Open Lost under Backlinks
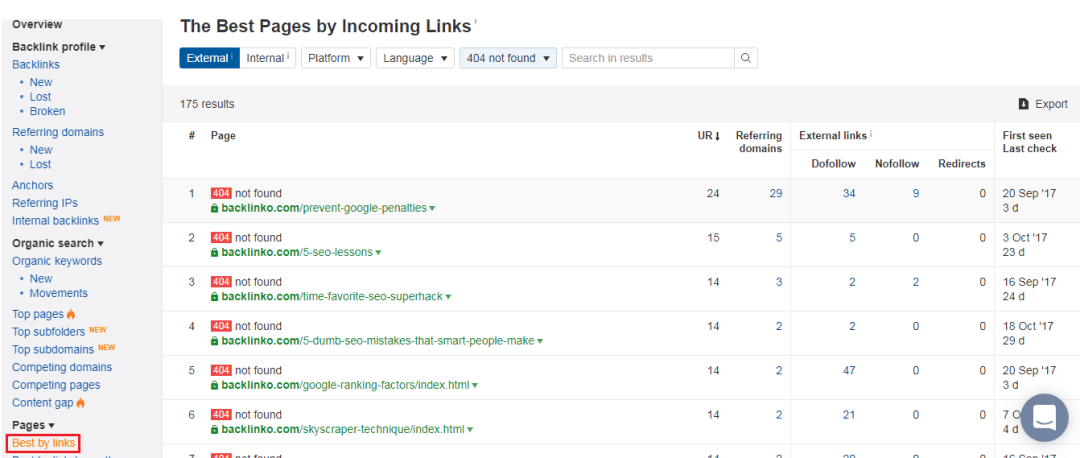1080x458 pixels. 40,97
